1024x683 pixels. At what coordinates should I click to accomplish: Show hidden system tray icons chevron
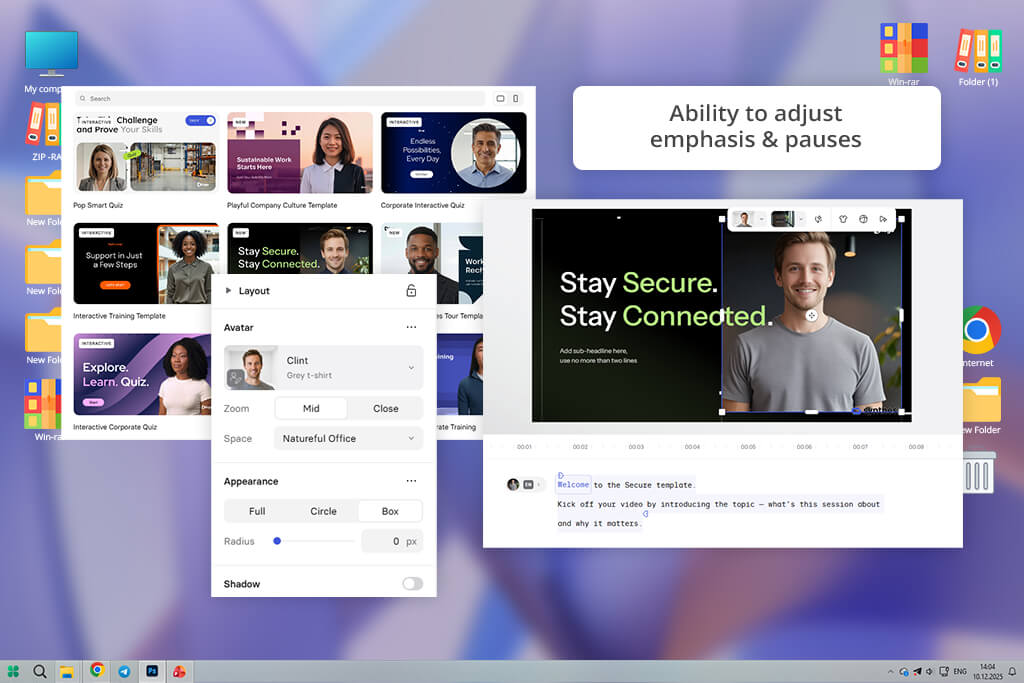890,671
